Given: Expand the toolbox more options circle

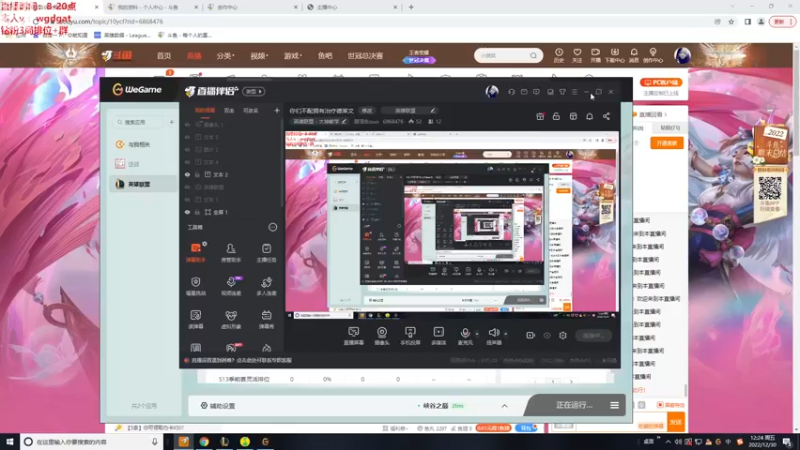Looking at the screenshot, I should pyautogui.click(x=273, y=227).
